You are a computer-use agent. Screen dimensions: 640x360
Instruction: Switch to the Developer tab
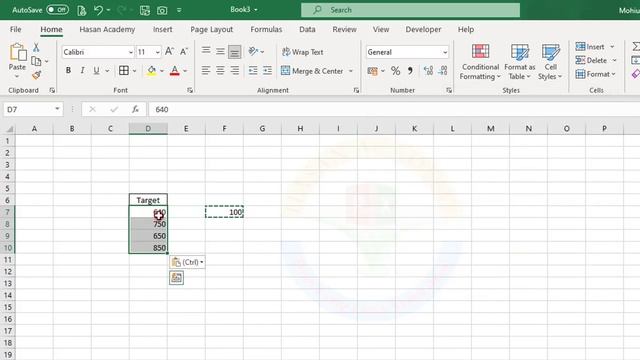[423, 29]
